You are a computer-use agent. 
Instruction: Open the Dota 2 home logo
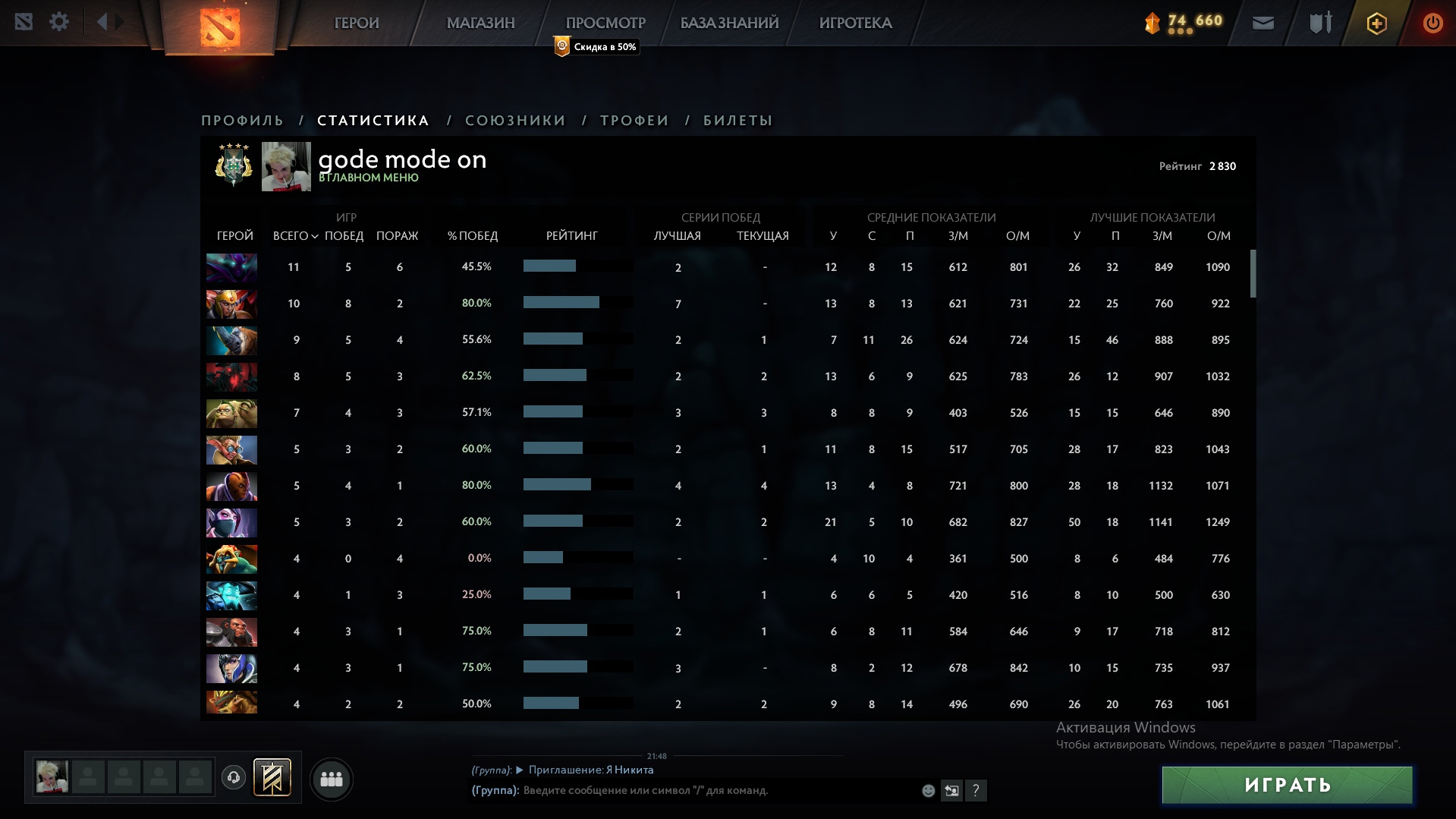[x=220, y=27]
